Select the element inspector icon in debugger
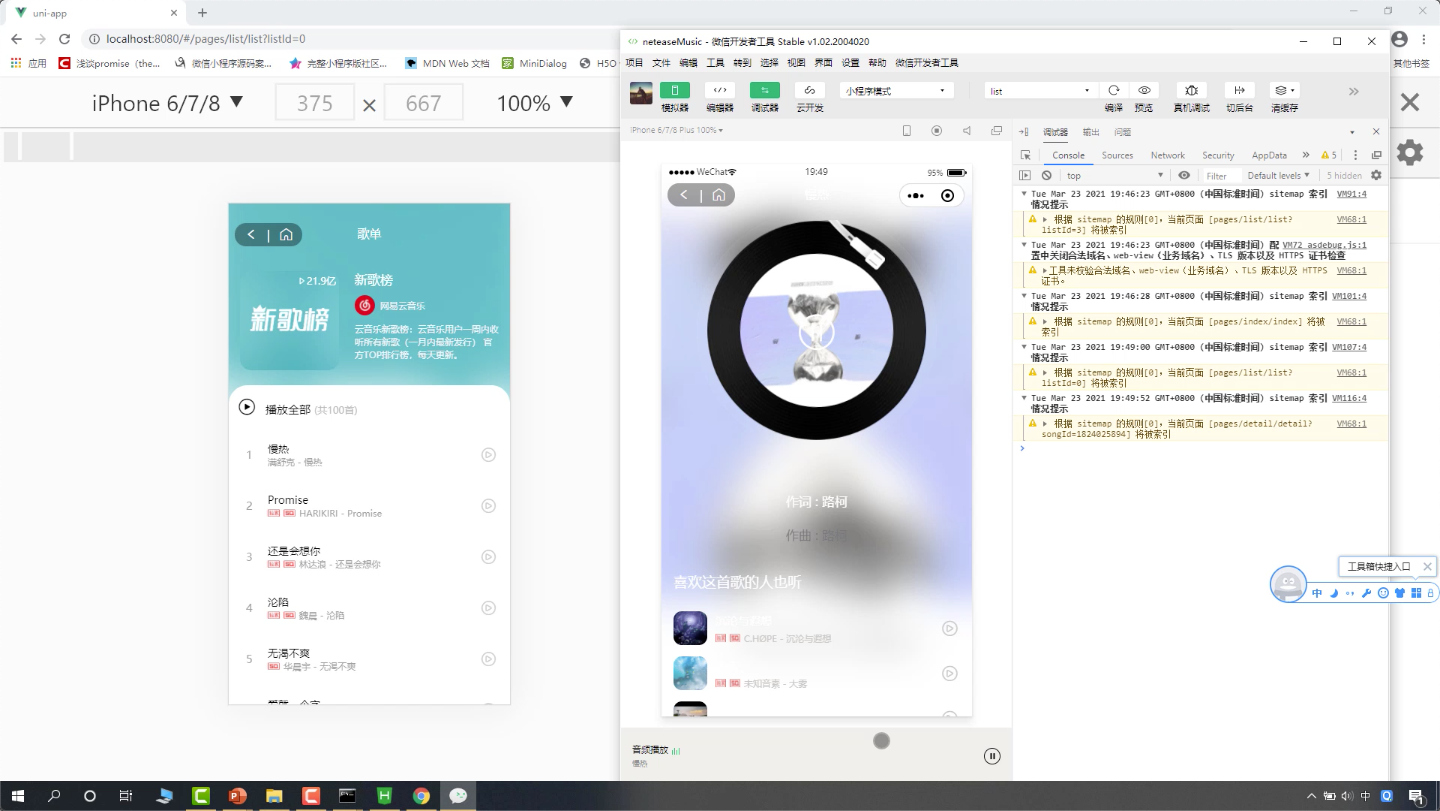 [1025, 155]
